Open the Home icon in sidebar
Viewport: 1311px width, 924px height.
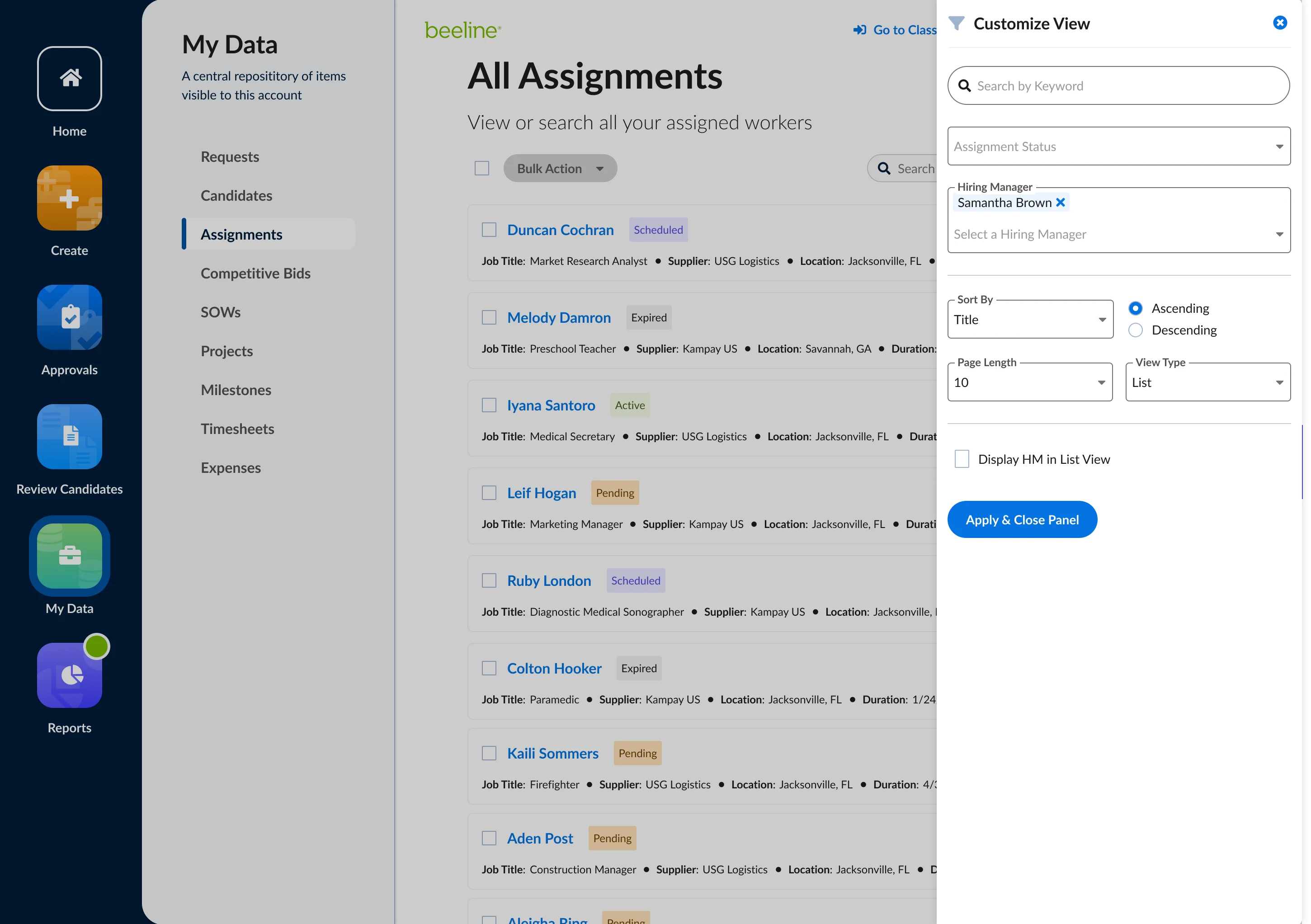coord(70,79)
